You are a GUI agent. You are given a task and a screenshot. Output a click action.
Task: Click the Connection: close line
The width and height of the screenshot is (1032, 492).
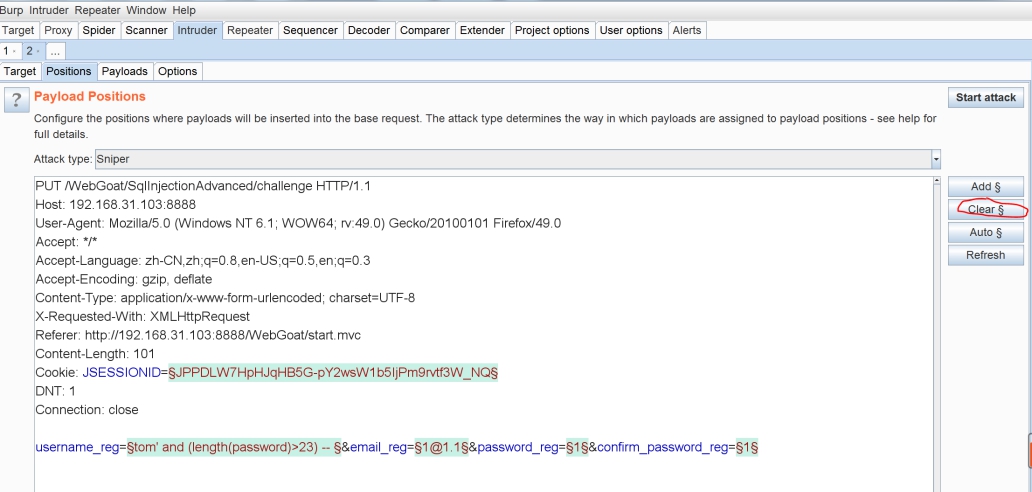coord(87,410)
